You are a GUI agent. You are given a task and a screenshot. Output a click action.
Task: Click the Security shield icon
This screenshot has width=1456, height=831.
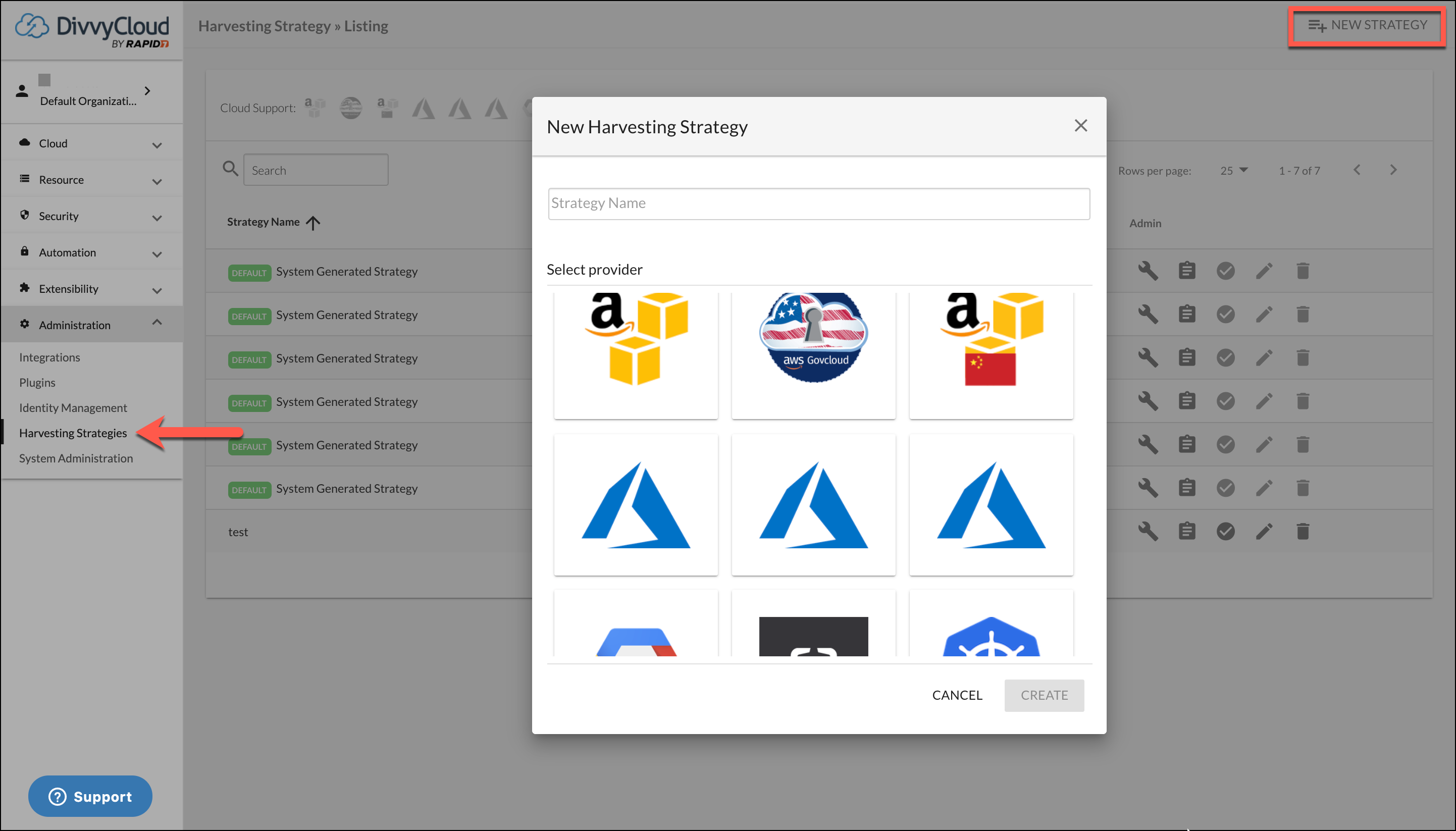point(25,215)
